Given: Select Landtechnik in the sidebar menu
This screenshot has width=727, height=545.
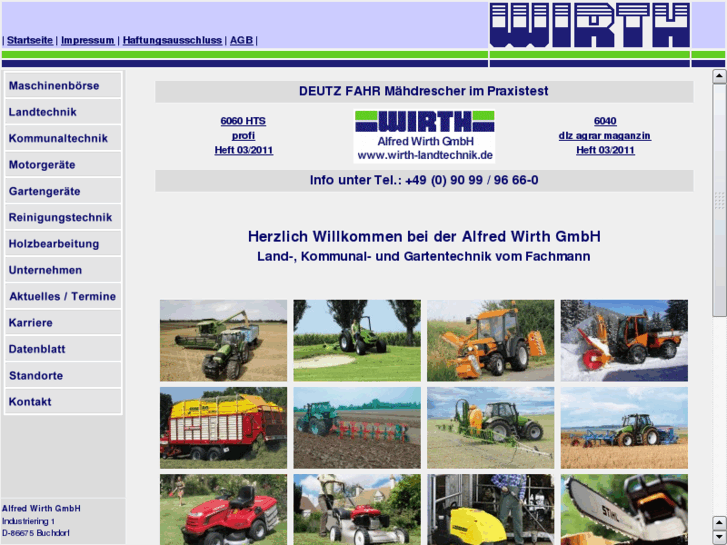Looking at the screenshot, I should [x=63, y=112].
